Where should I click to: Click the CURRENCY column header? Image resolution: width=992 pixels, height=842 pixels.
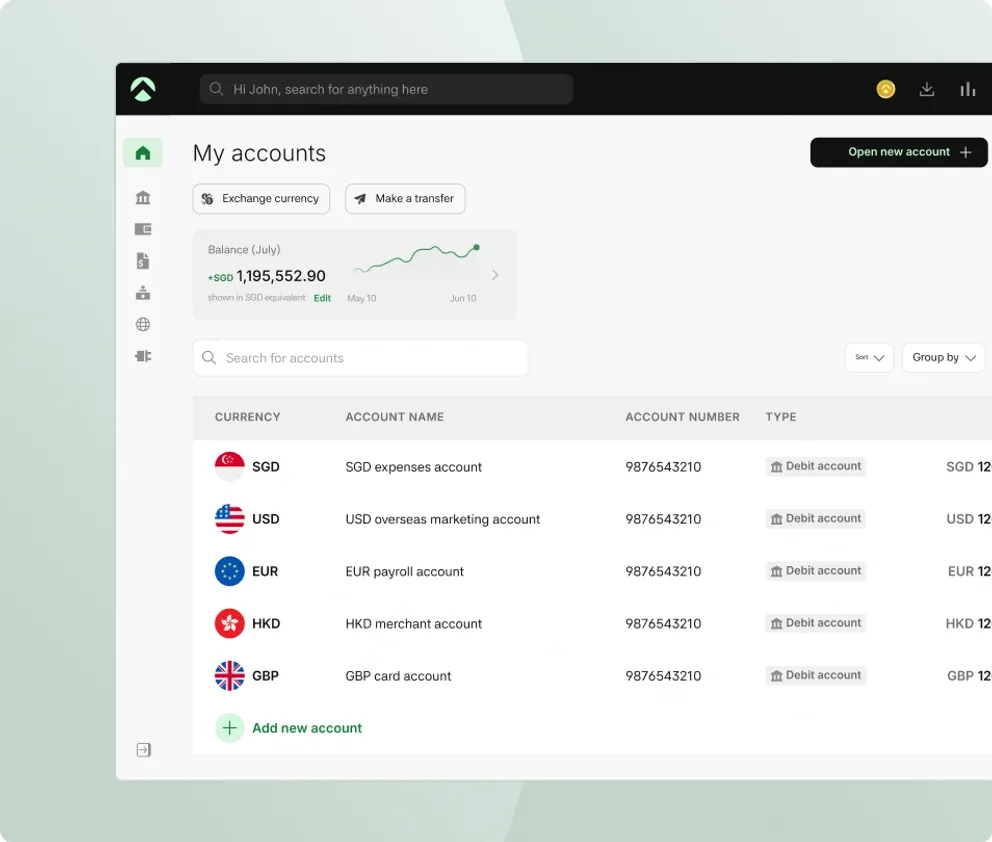click(247, 417)
